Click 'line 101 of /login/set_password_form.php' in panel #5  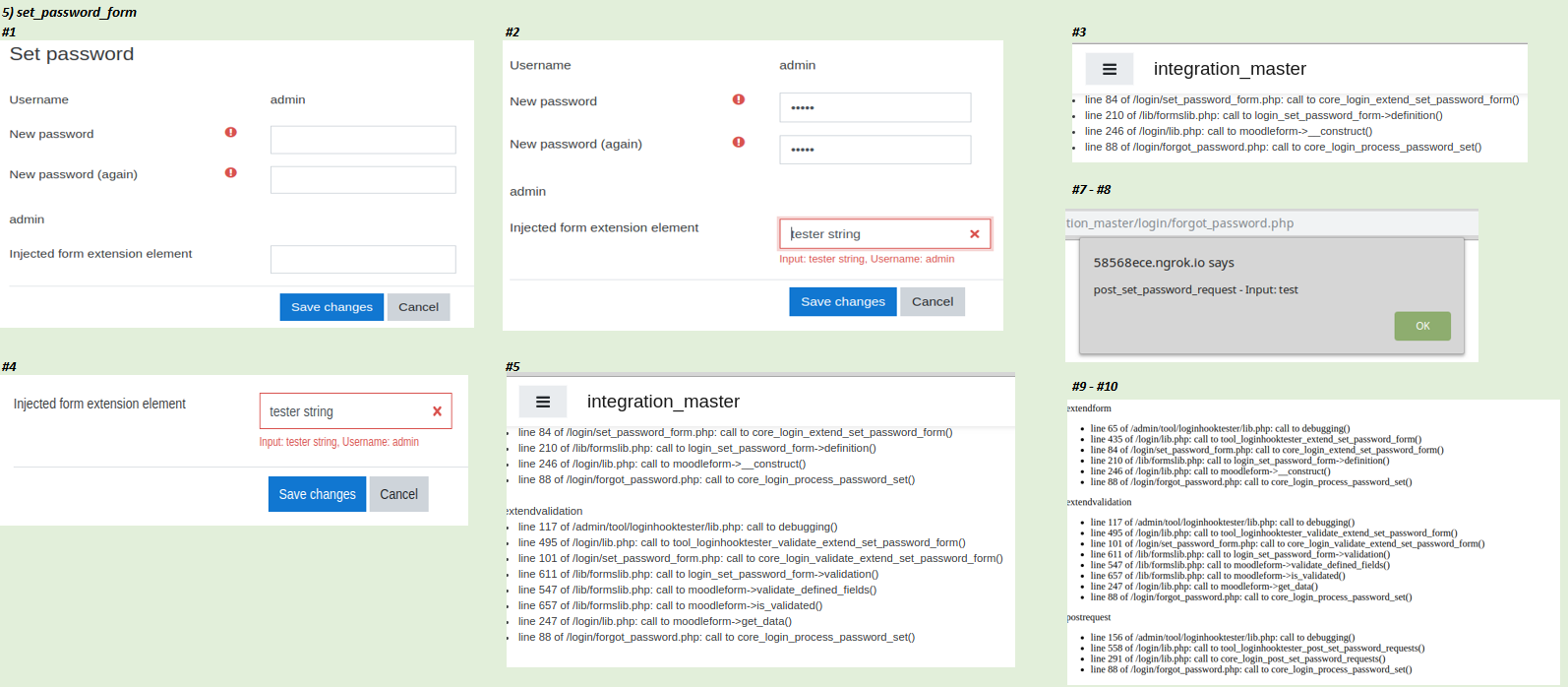[x=760, y=558]
